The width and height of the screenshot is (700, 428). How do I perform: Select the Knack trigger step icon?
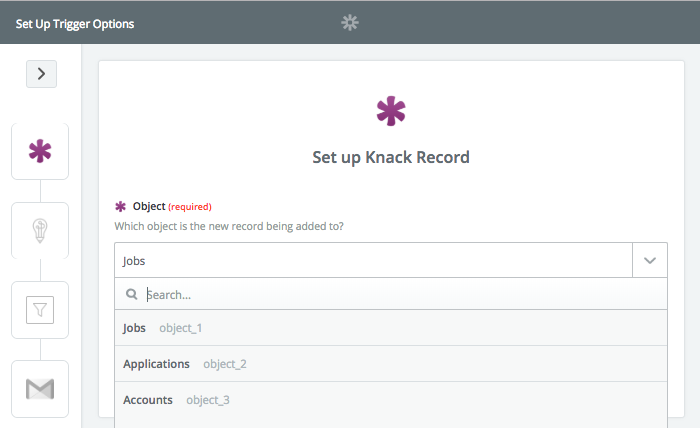(40, 151)
